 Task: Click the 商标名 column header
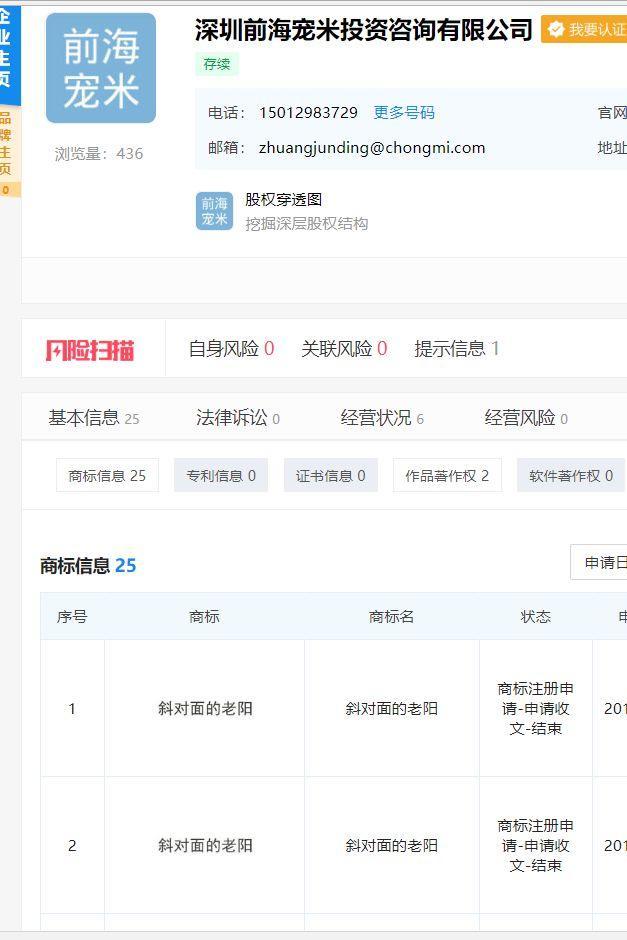click(x=391, y=616)
